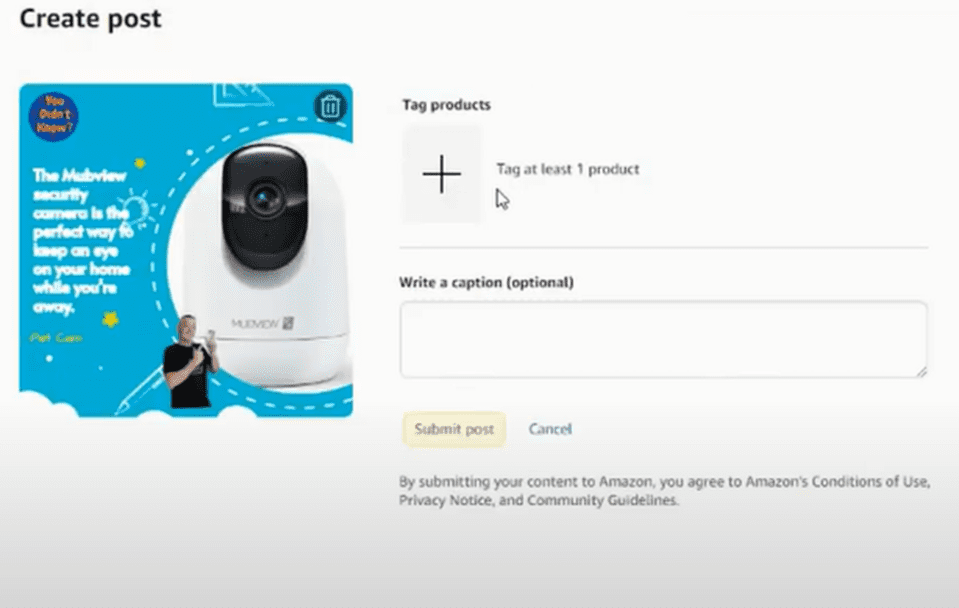Delete the uploaded image with trash icon

[331, 107]
